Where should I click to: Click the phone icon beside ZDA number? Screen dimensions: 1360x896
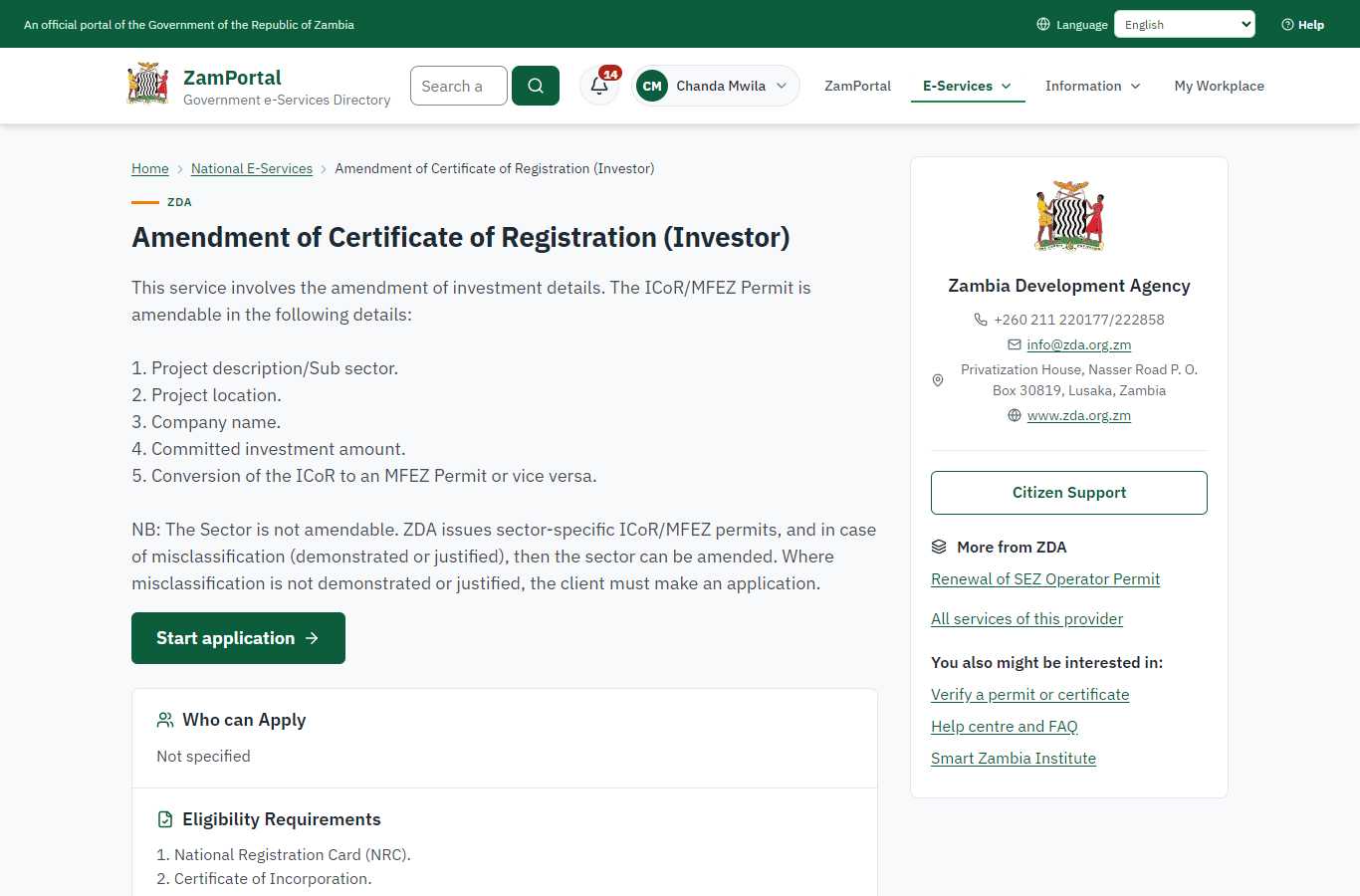pos(981,320)
